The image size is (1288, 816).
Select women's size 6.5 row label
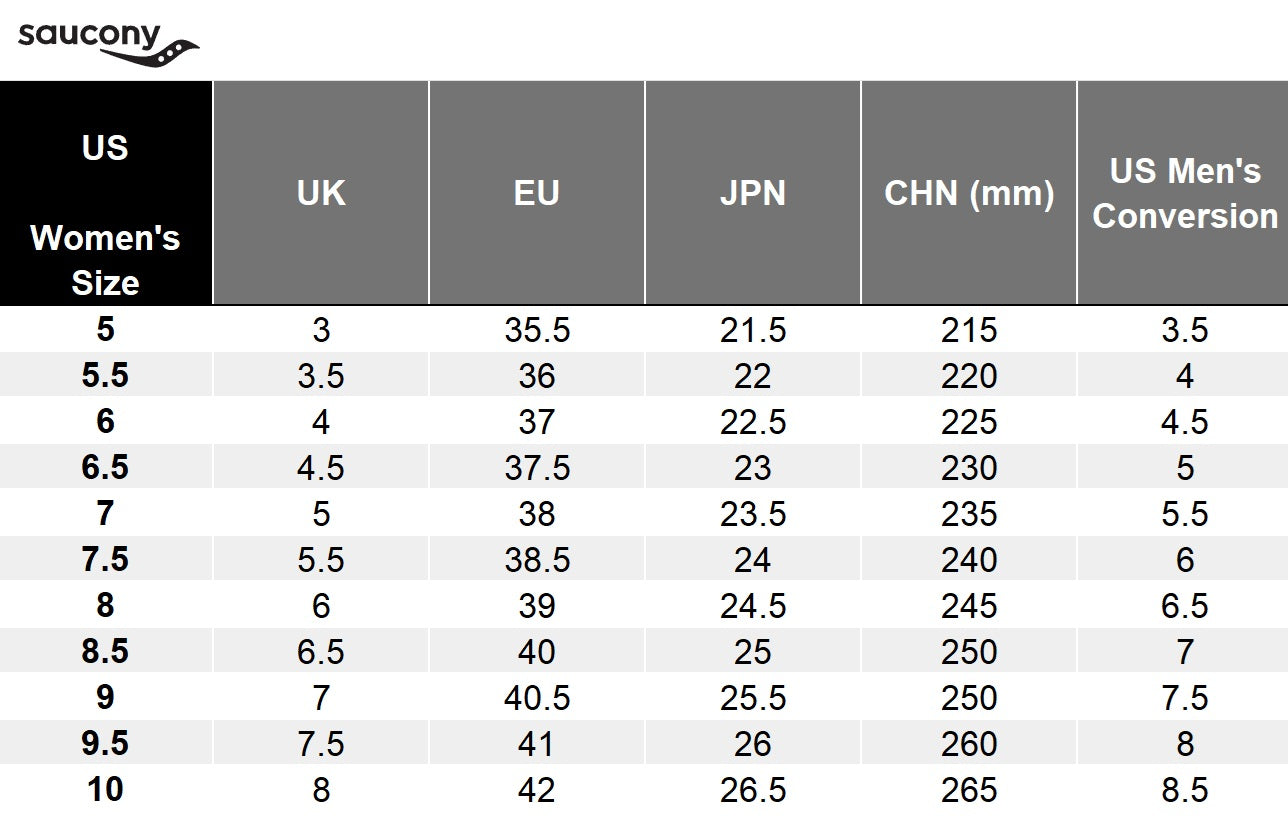click(x=105, y=468)
